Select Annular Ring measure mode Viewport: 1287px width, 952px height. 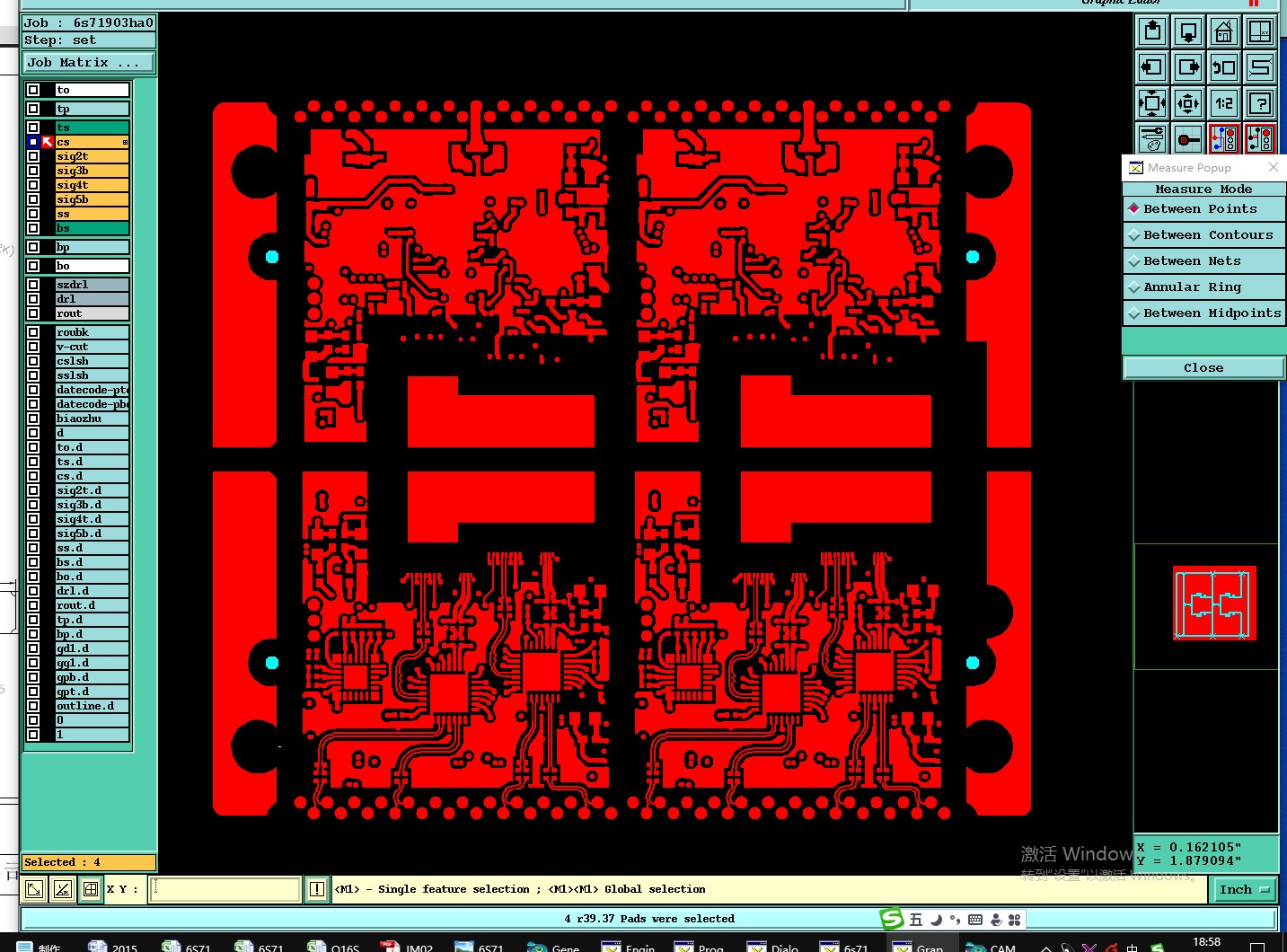(x=1204, y=286)
